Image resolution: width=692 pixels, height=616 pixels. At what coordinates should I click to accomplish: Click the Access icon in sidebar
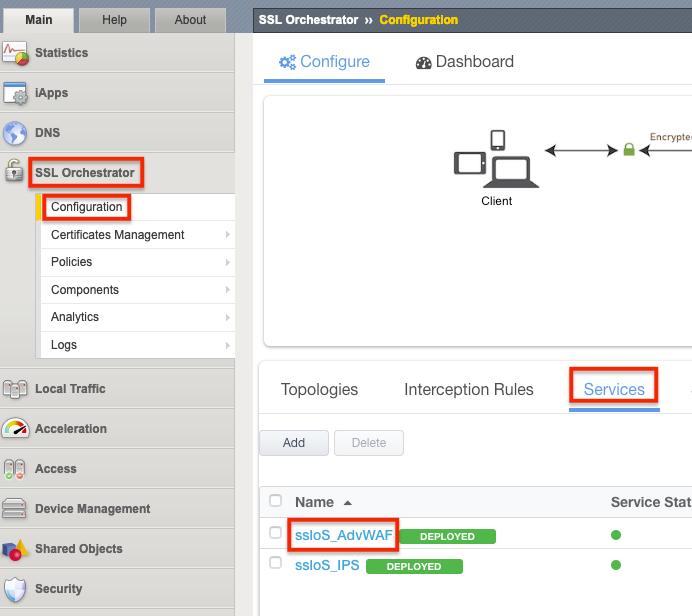pos(15,469)
